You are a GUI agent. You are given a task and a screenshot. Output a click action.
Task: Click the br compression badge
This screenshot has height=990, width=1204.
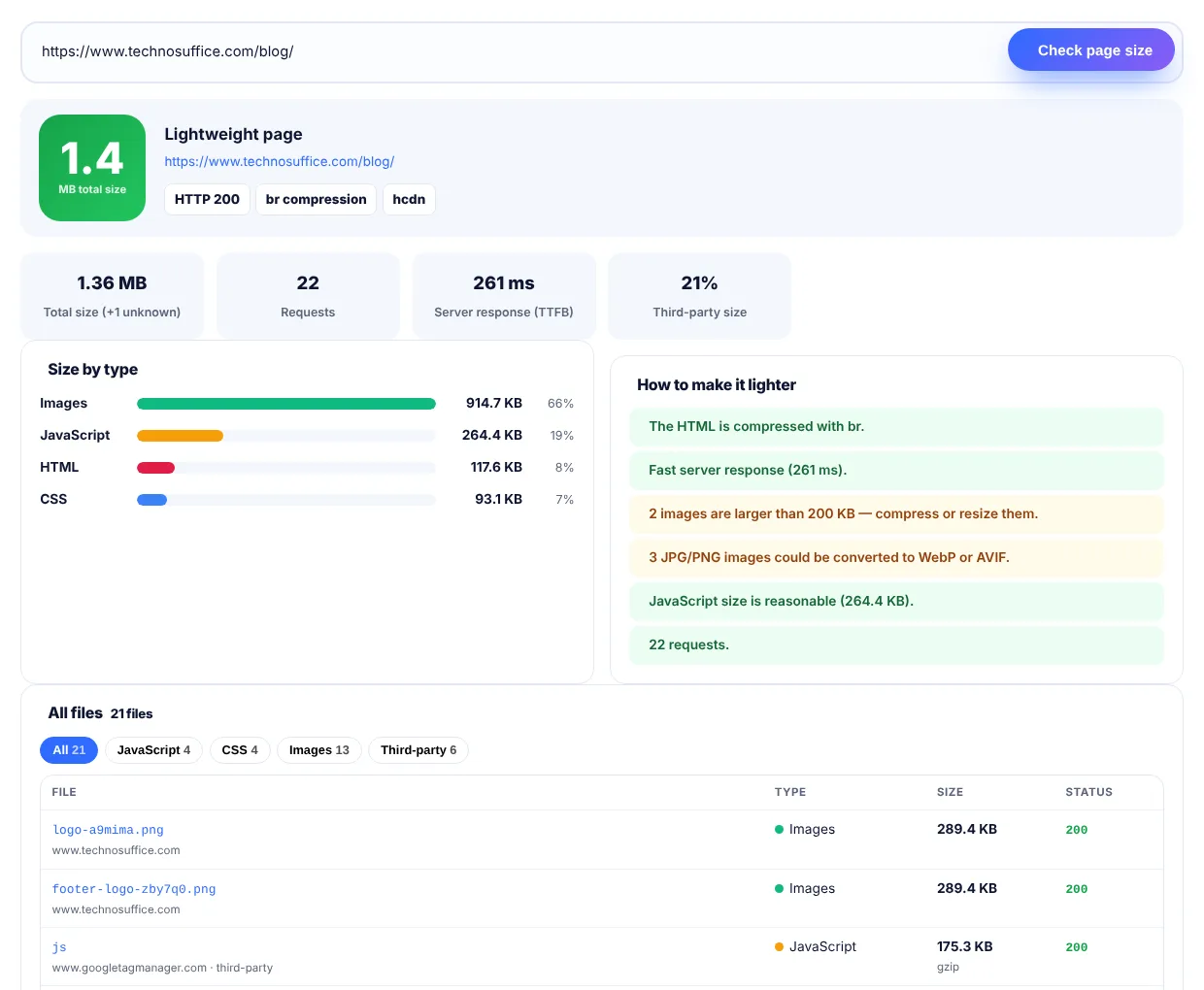click(x=316, y=199)
